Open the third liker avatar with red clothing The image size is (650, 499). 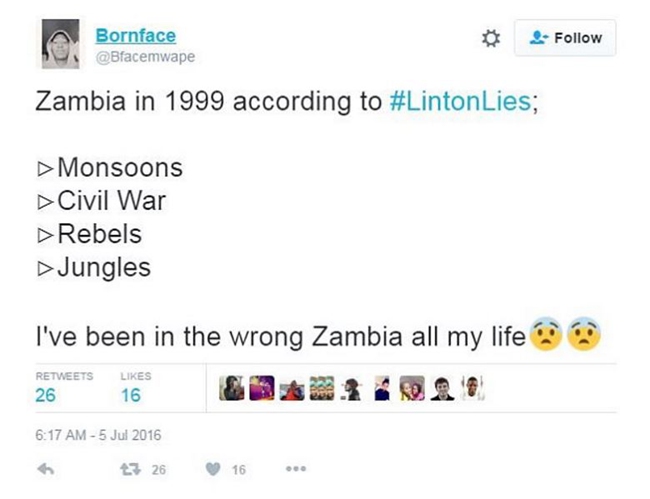coord(292,388)
